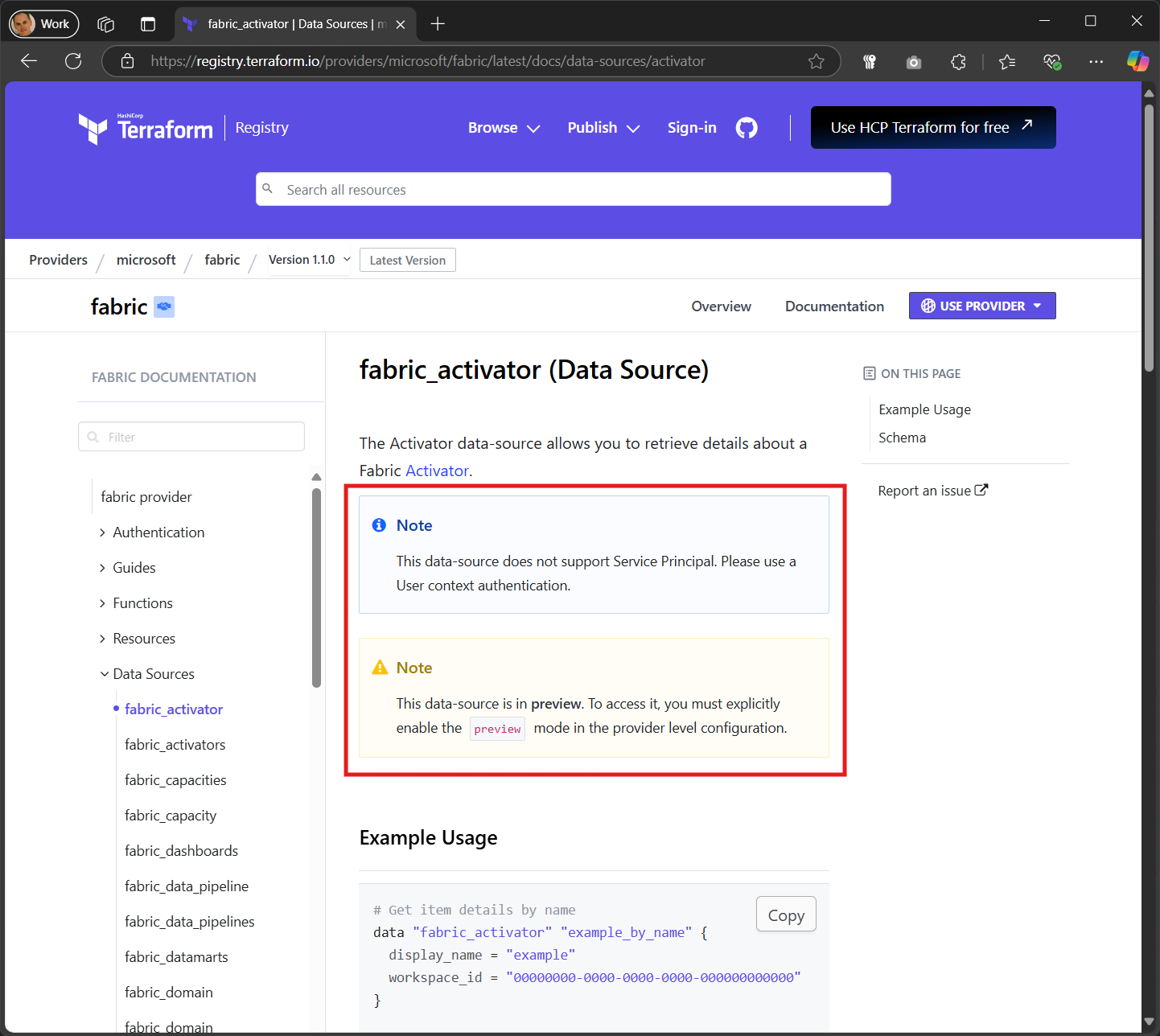1160x1036 pixels.
Task: Open the Version 1.1.0 dropdown
Action: click(x=309, y=259)
